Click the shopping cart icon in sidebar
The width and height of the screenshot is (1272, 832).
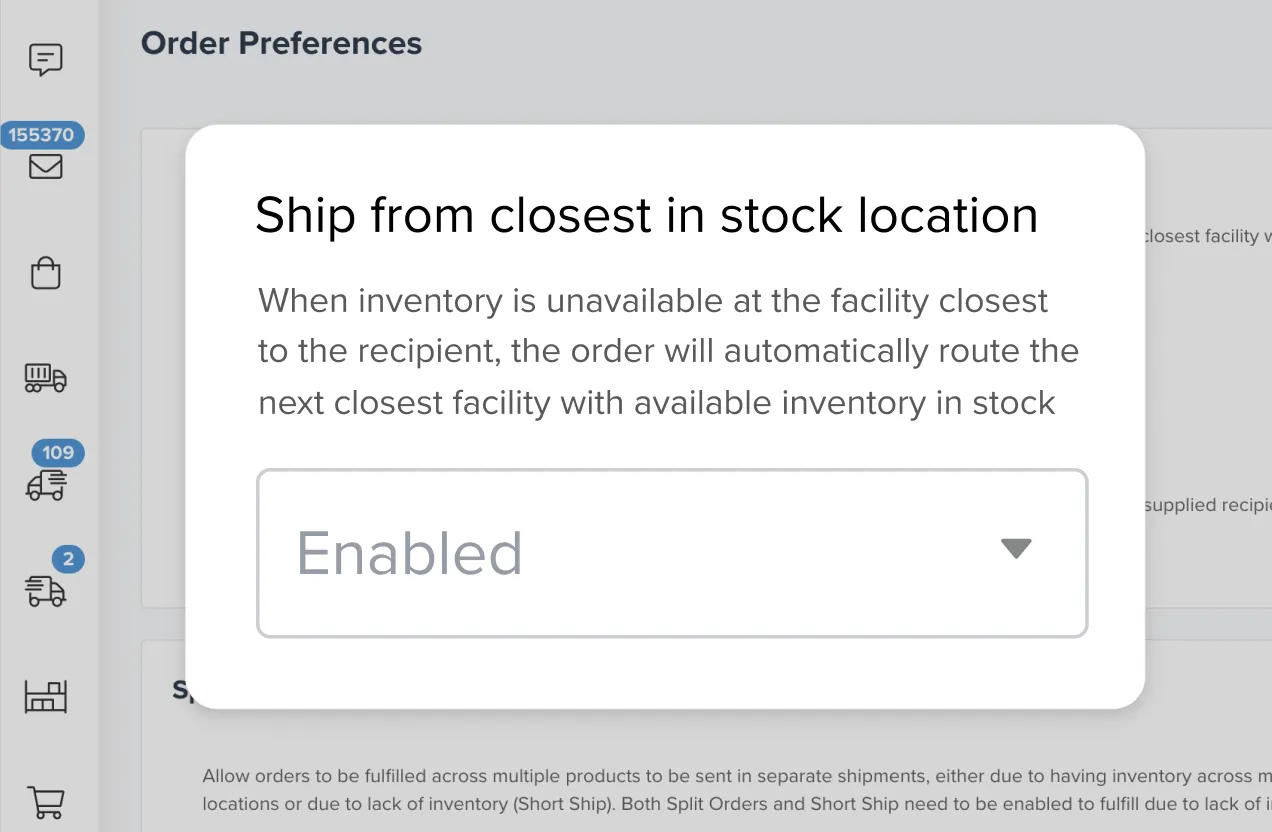(44, 803)
